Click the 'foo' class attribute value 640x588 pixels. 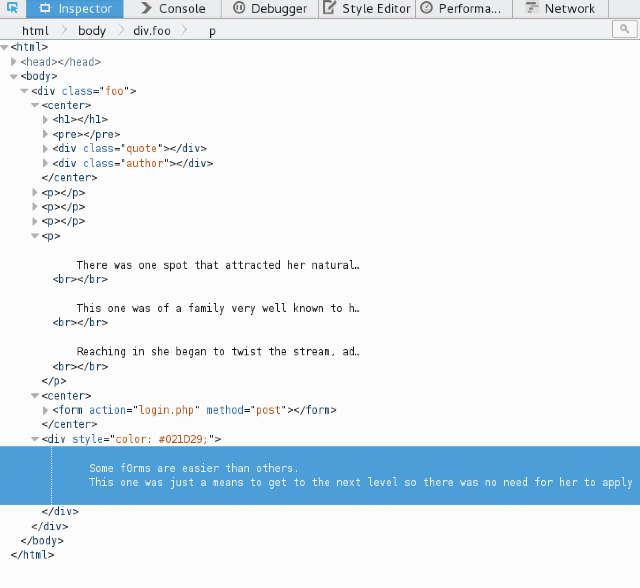click(x=114, y=91)
